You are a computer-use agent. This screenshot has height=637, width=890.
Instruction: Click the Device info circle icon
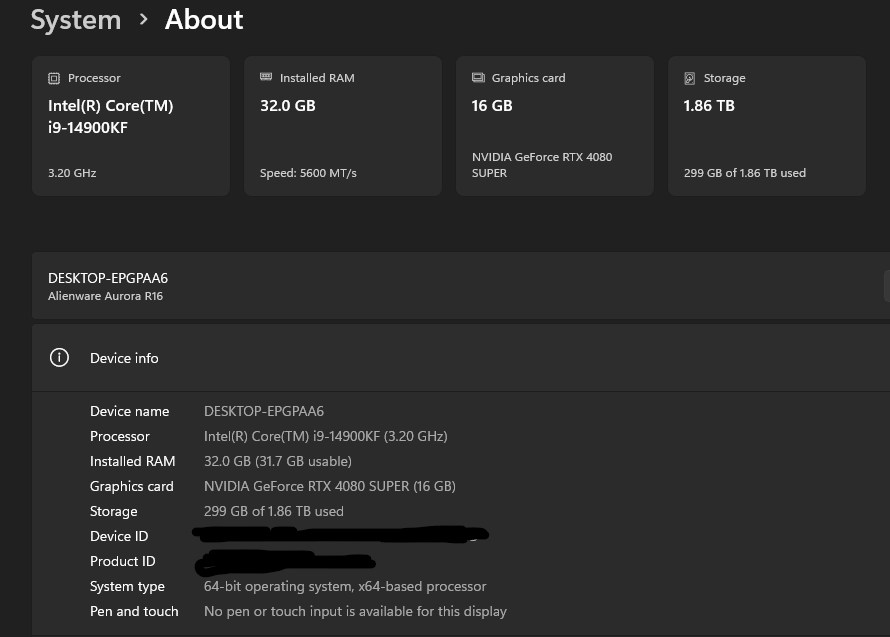[x=60, y=358]
